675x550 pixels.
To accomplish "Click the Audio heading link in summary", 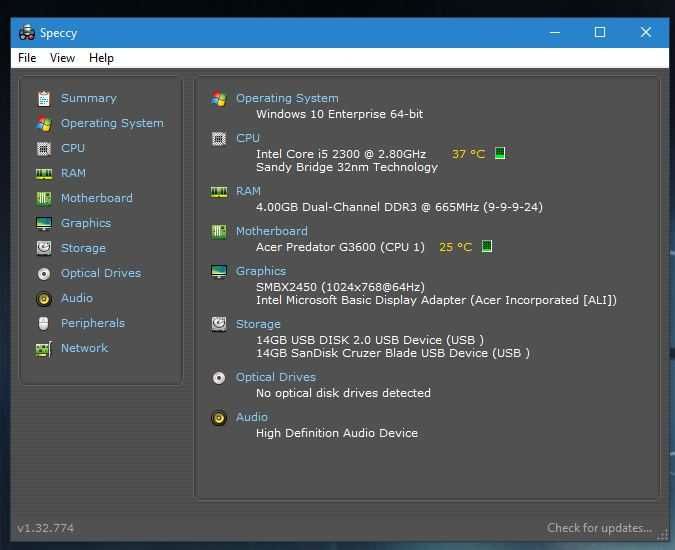I will coord(252,417).
